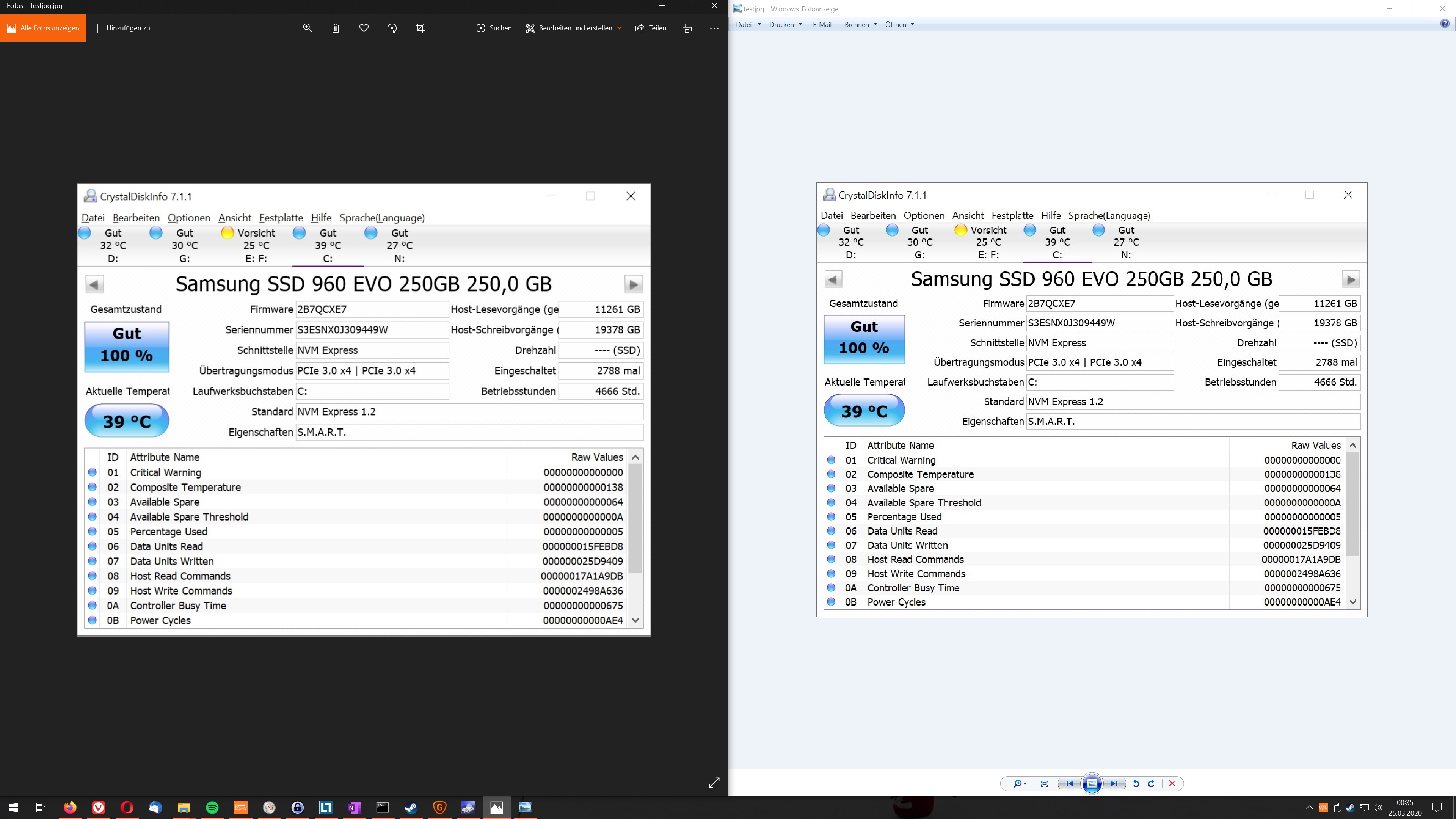Image resolution: width=1456 pixels, height=819 pixels.
Task: Delete image with the red X icon
Action: point(1172,783)
